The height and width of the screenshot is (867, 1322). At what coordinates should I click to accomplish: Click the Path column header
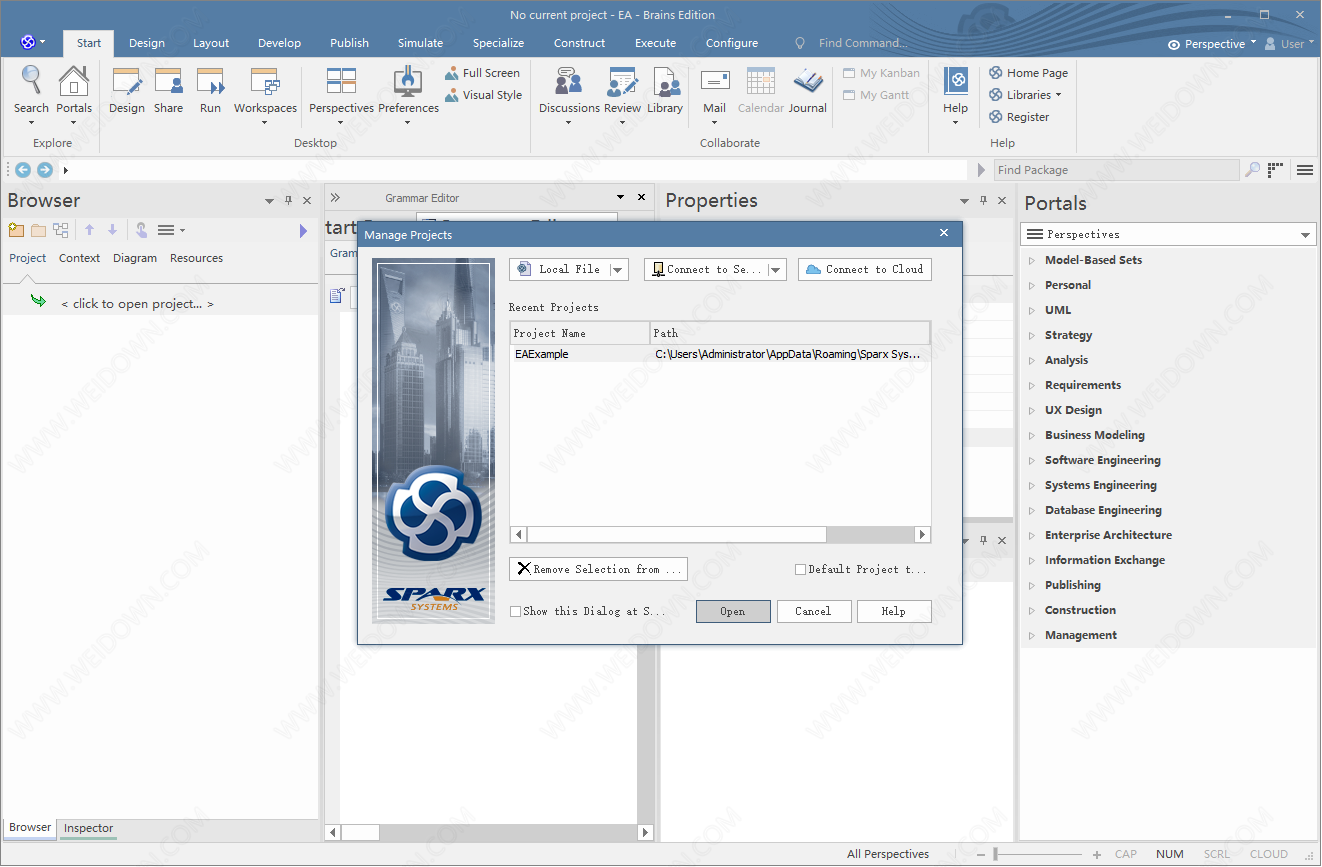pyautogui.click(x=790, y=333)
